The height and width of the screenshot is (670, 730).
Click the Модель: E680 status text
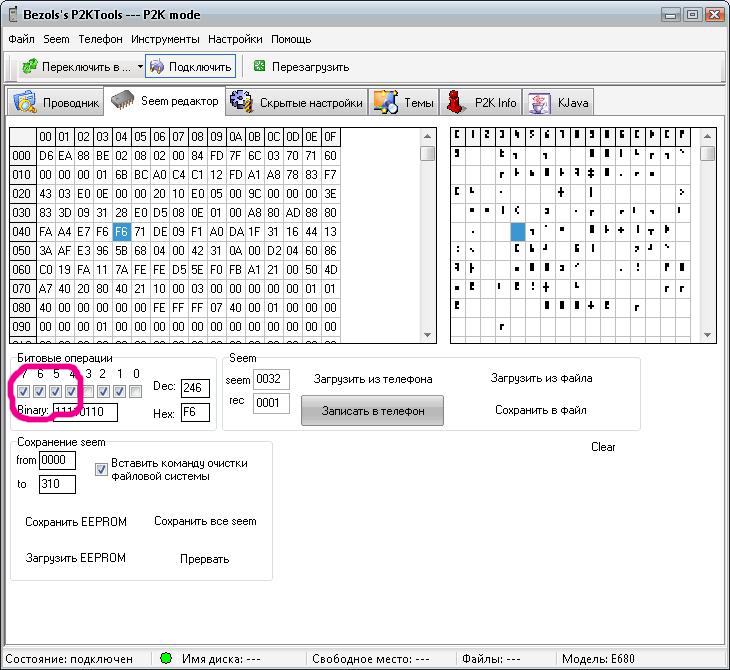coord(598,658)
